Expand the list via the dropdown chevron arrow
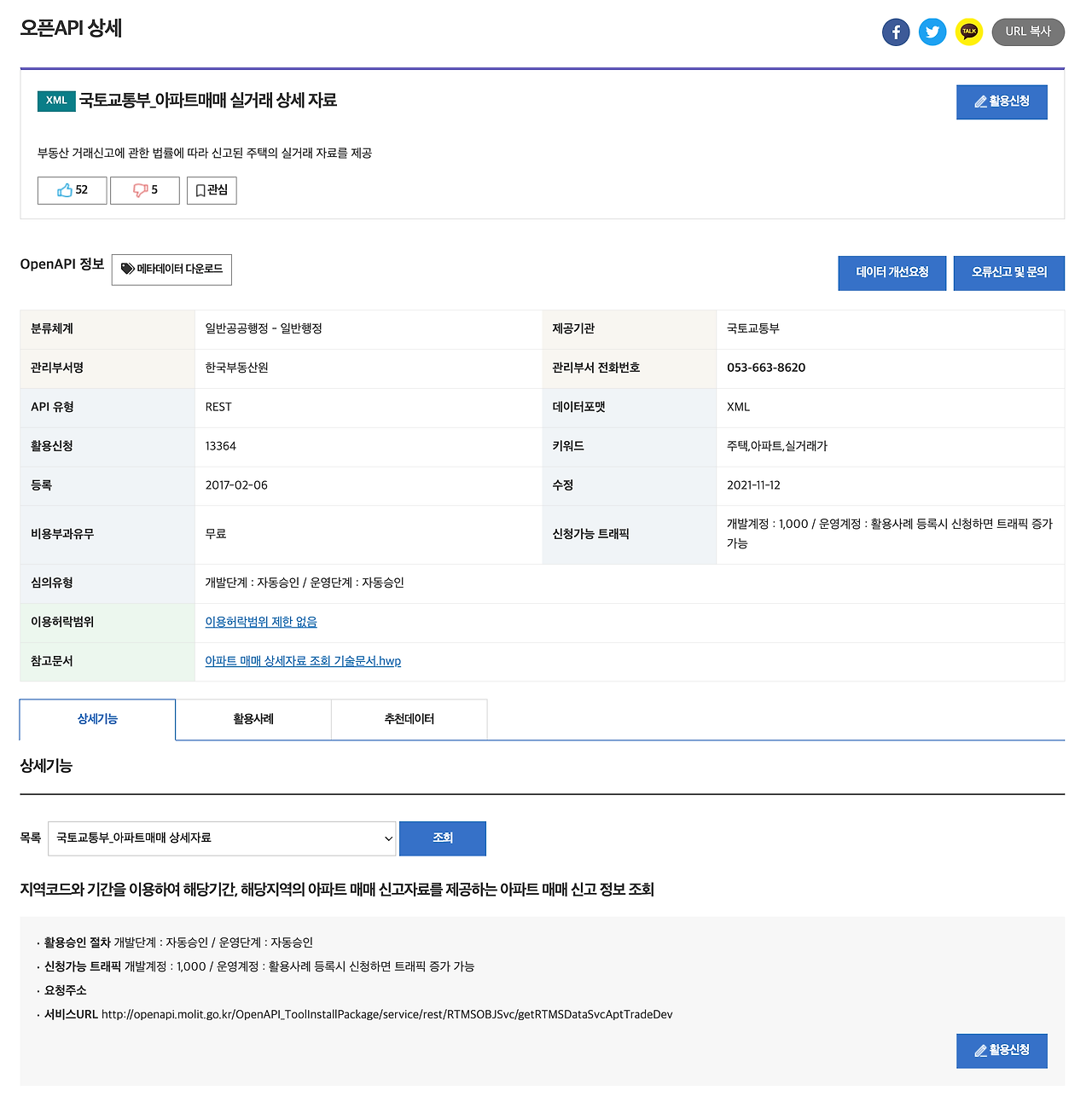Image resolution: width=1092 pixels, height=1102 pixels. click(388, 838)
